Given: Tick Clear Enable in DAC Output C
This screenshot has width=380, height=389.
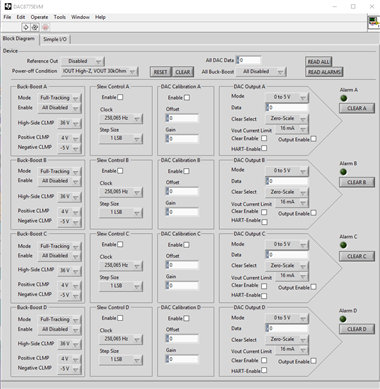Looking at the screenshot, I should pos(264,286).
